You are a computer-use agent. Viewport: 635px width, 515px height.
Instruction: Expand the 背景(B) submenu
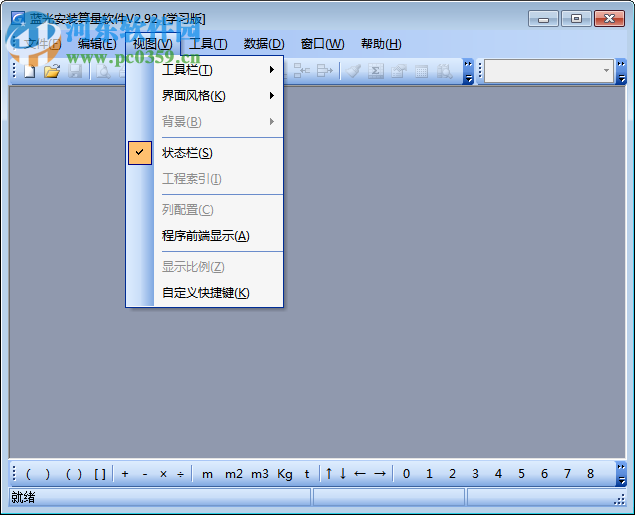(205, 121)
